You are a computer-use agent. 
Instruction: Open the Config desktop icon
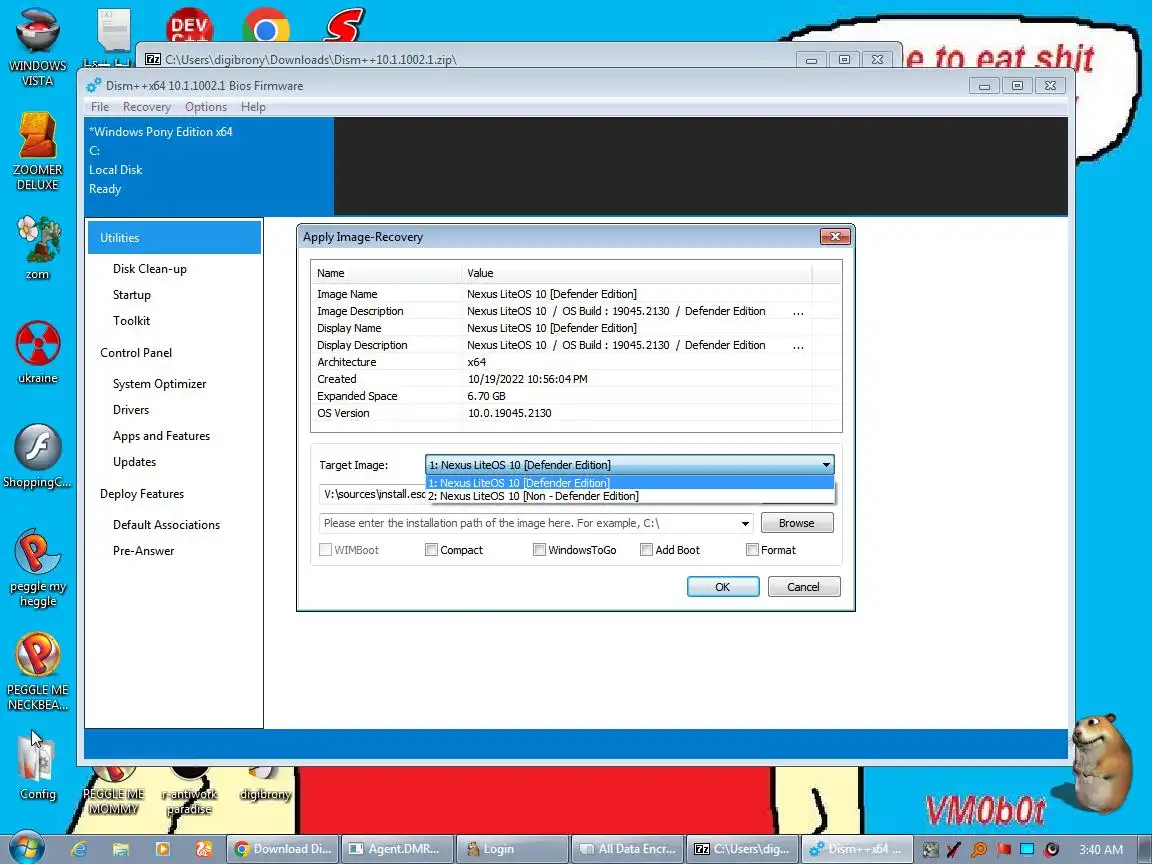pos(37,765)
